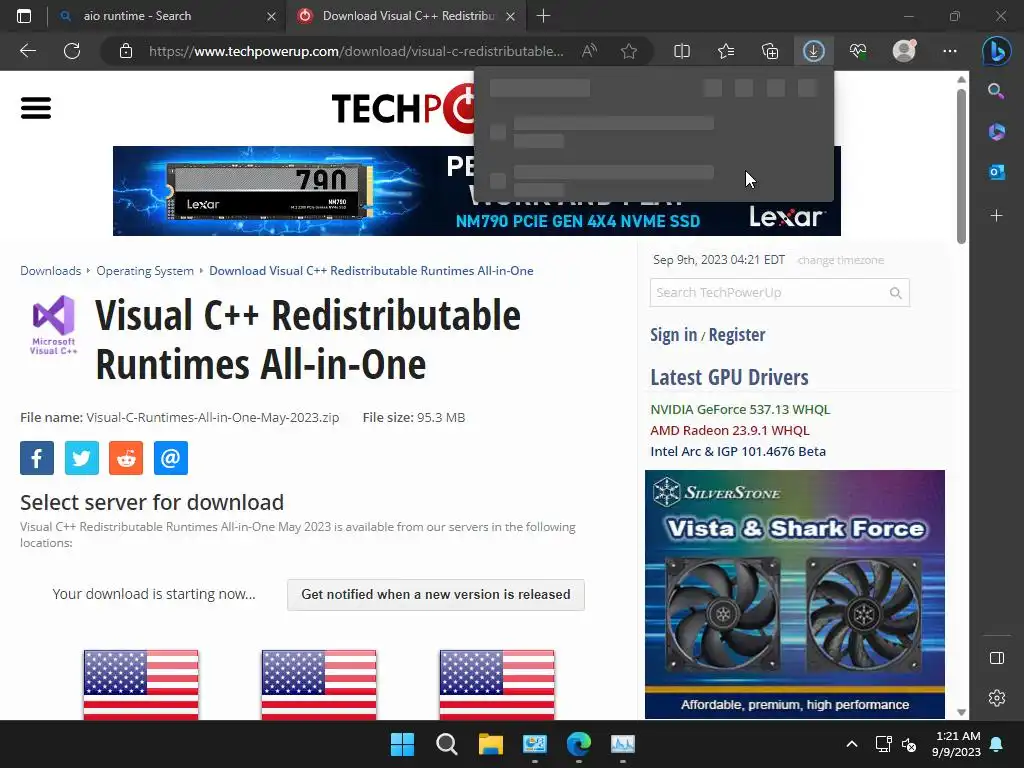Open Visual C++ Redistributable All-in-One breadcrumb
Image resolution: width=1024 pixels, height=768 pixels.
(371, 271)
